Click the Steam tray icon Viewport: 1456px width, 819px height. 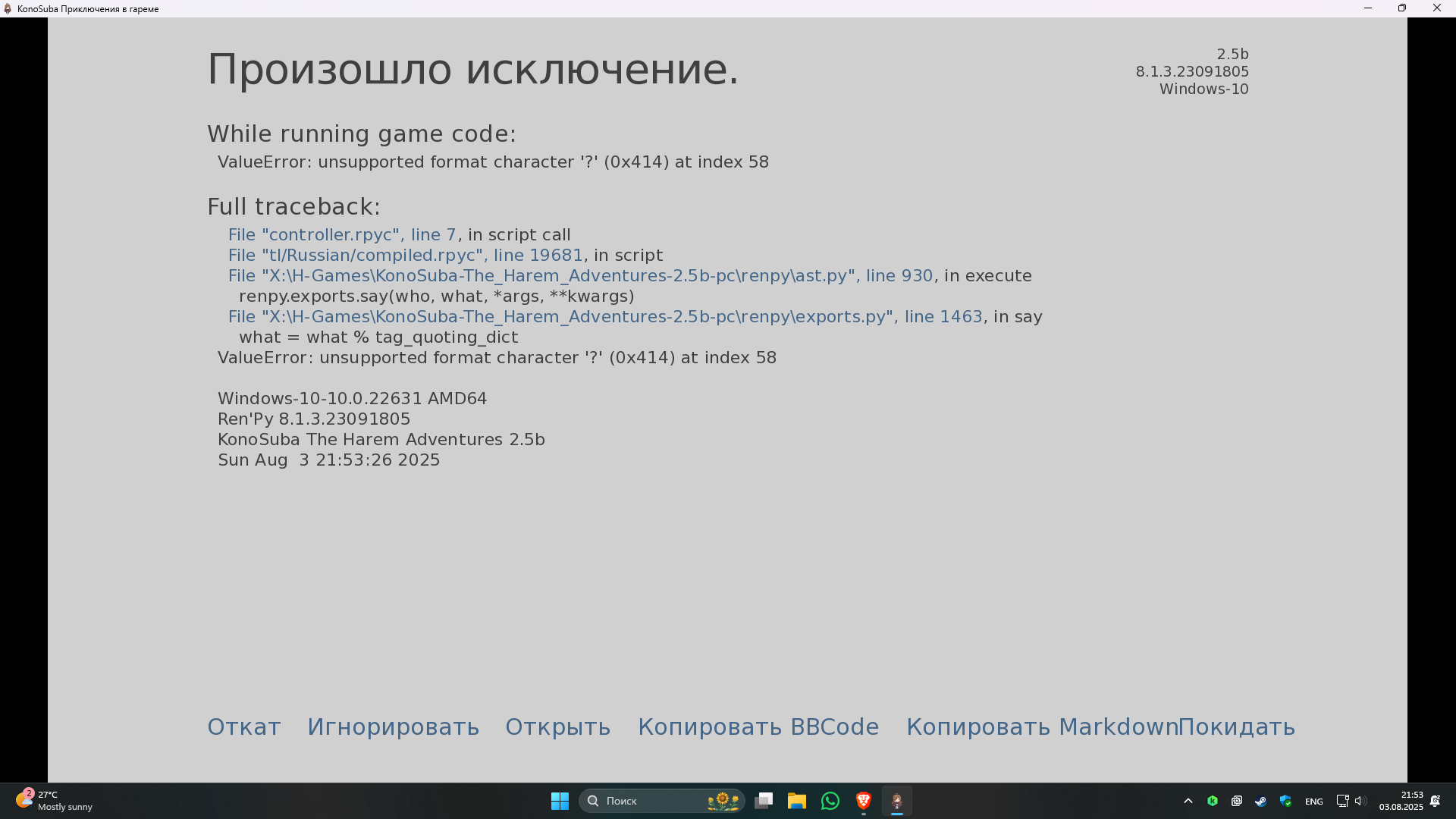click(1260, 801)
